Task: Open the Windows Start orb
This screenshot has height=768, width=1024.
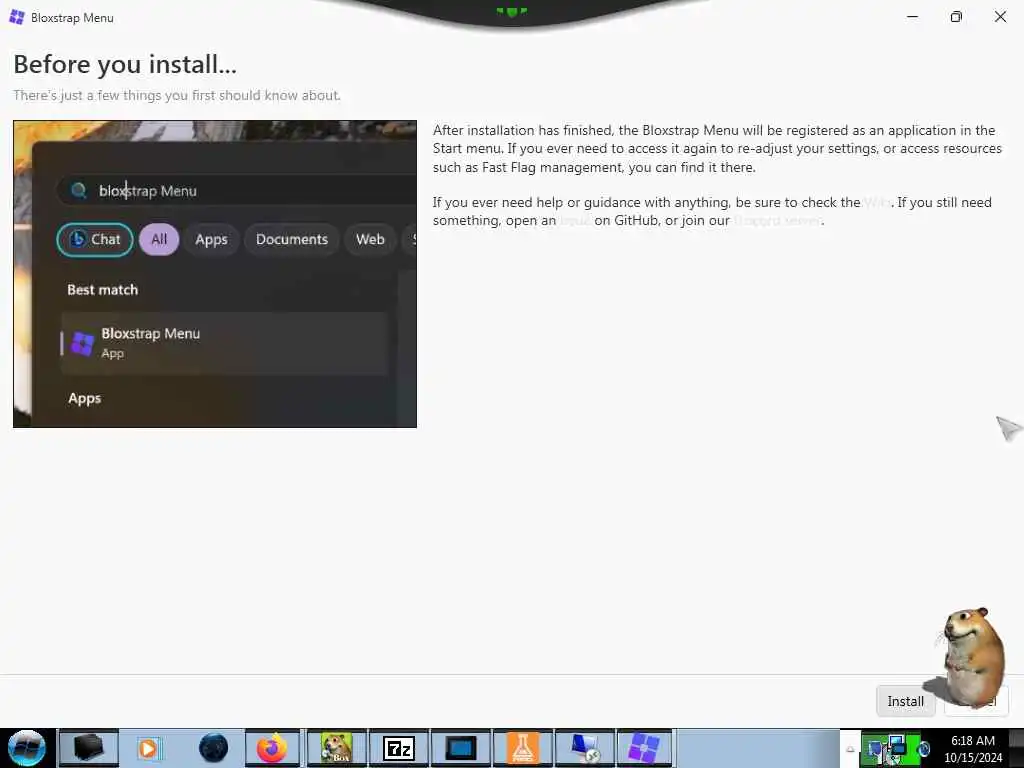Action: (x=27, y=748)
